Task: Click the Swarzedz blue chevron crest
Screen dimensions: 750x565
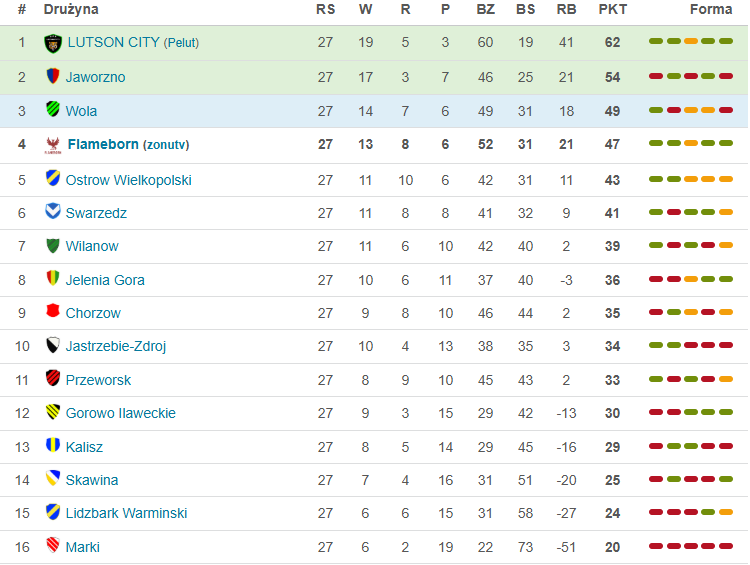Action: (x=53, y=212)
